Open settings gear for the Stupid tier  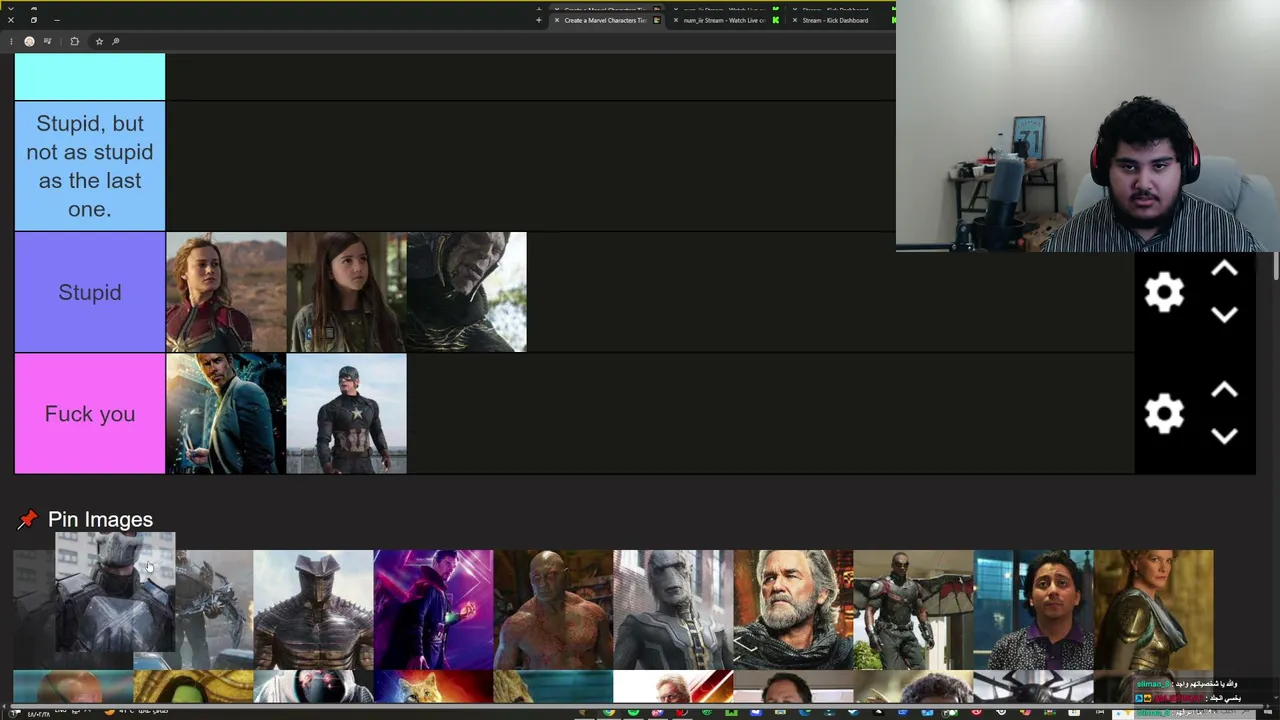click(1164, 292)
